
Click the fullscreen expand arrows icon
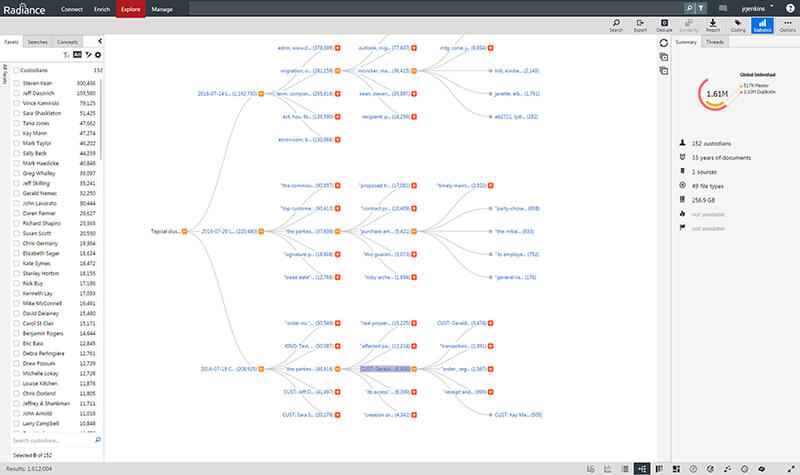click(x=791, y=468)
